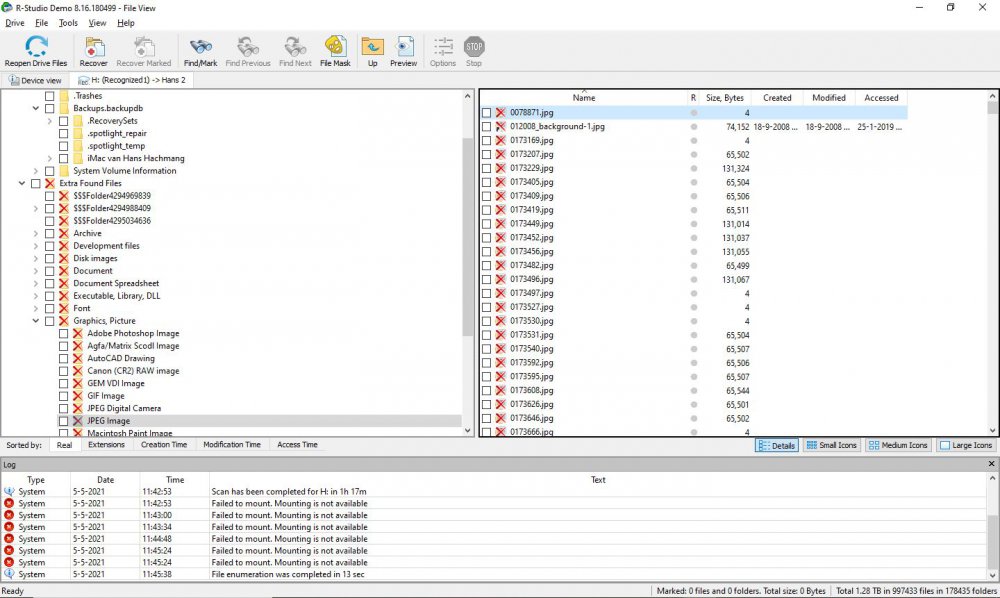Image resolution: width=1000 pixels, height=598 pixels.
Task: Sort by Extensions
Action: click(106, 445)
